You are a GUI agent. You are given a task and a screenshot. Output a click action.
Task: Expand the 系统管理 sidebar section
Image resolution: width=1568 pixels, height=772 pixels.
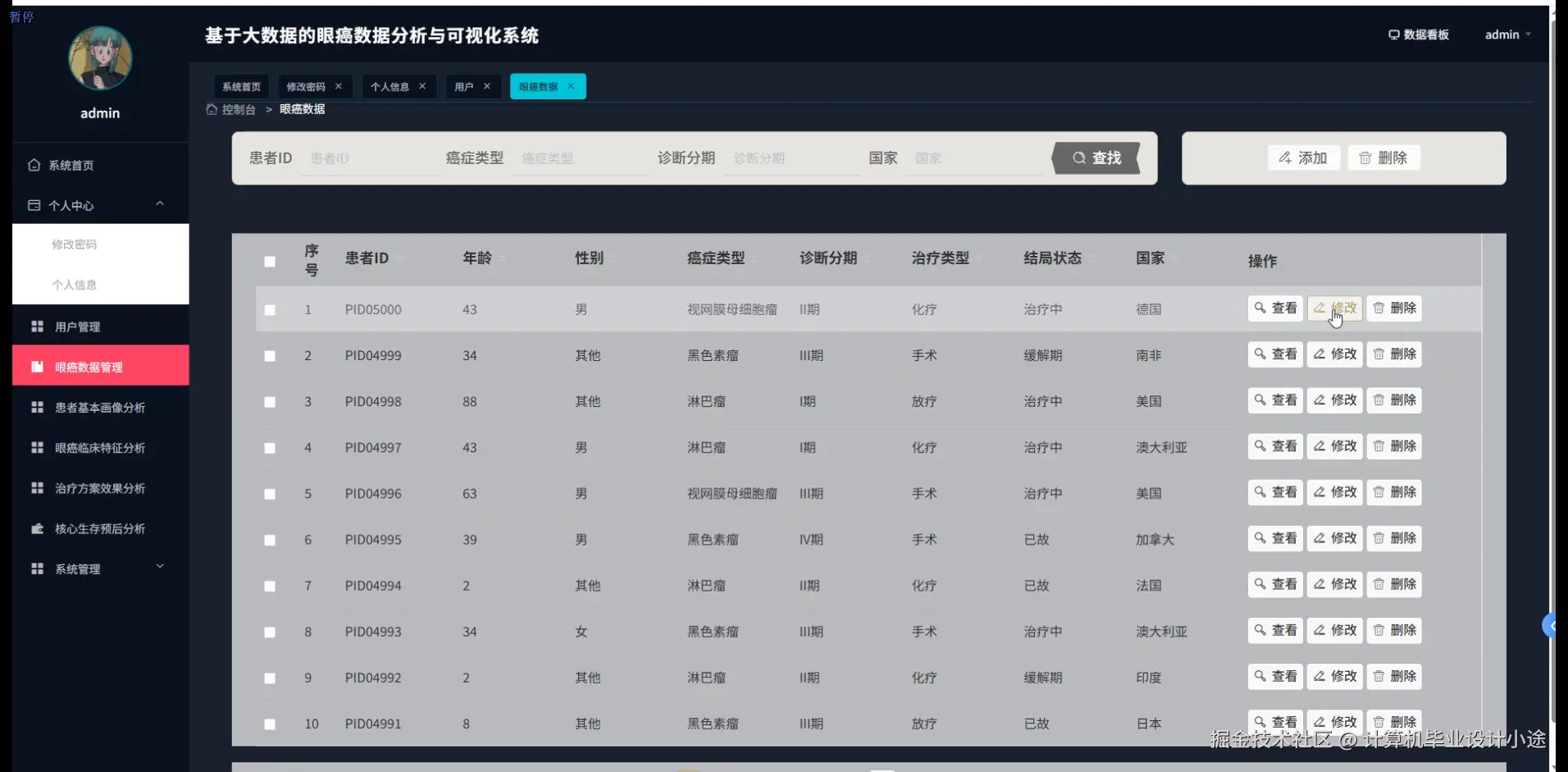pyautogui.click(x=160, y=567)
